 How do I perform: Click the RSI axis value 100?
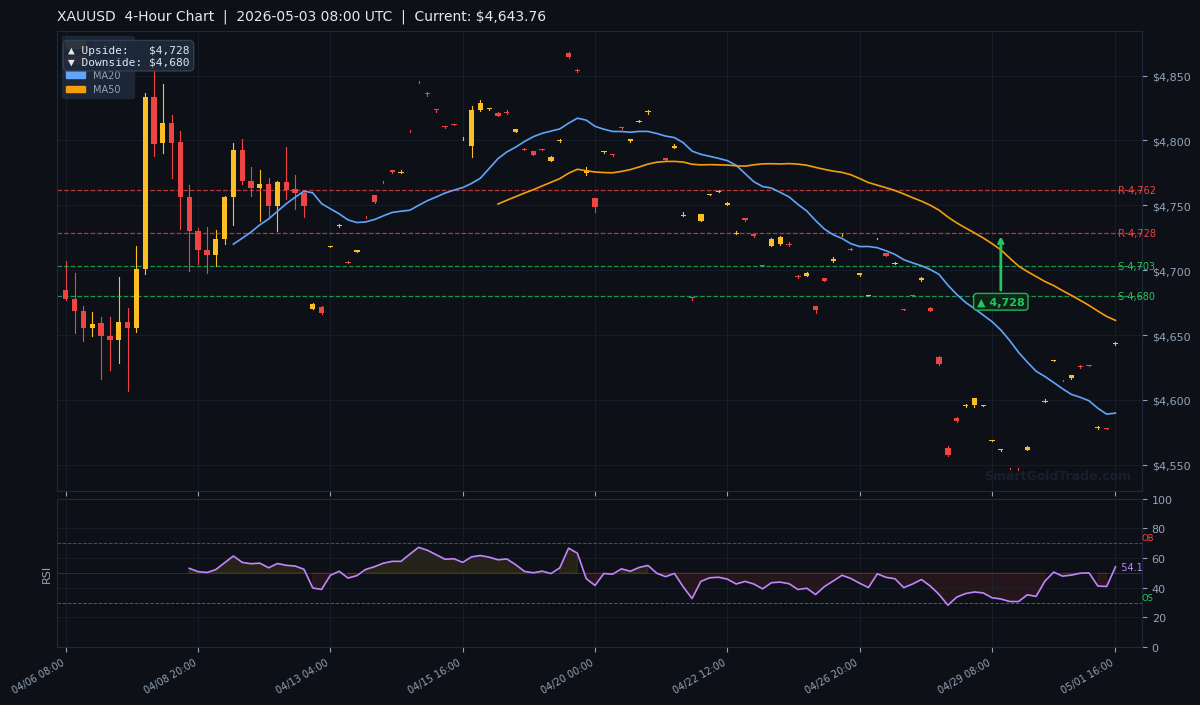click(x=1162, y=499)
